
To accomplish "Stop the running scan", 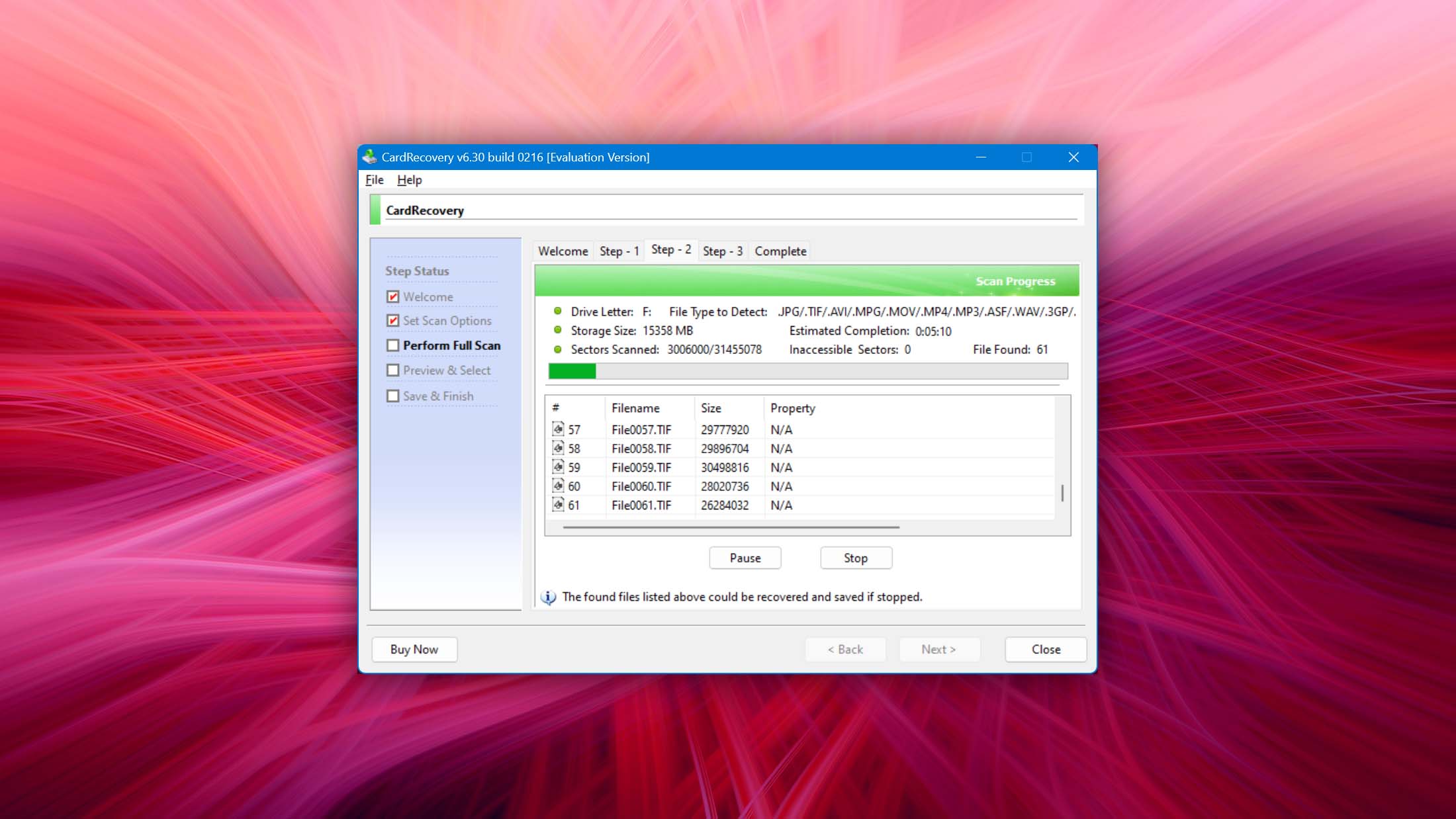I will [x=856, y=558].
